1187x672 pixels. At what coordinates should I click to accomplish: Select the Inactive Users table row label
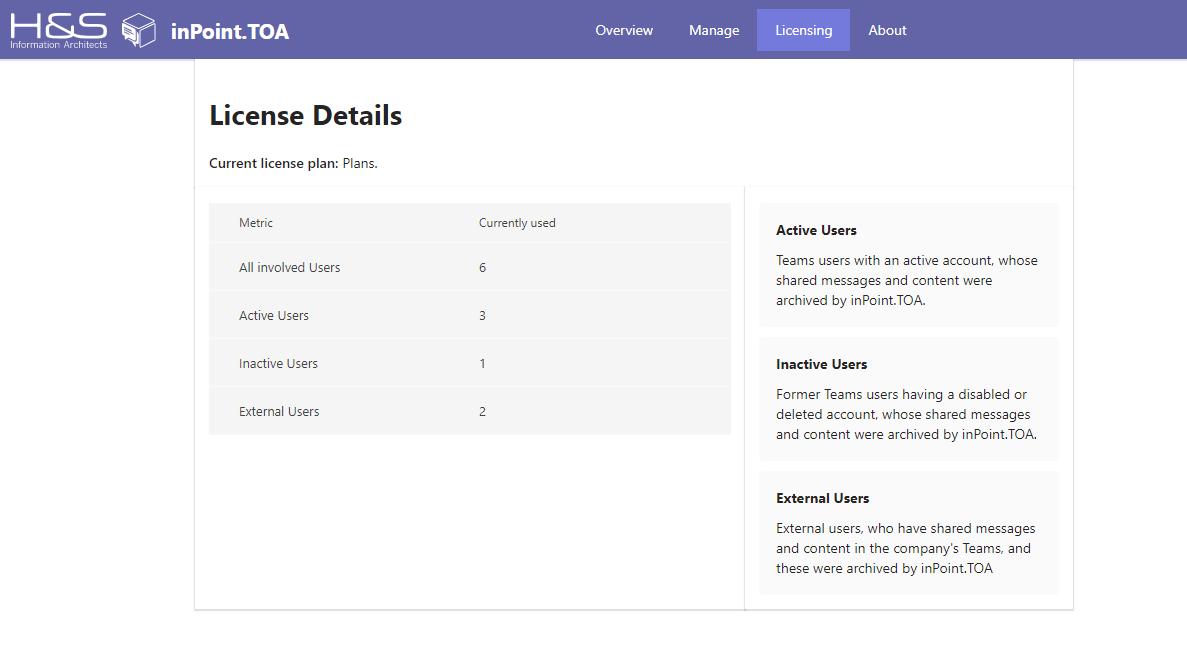pos(279,363)
